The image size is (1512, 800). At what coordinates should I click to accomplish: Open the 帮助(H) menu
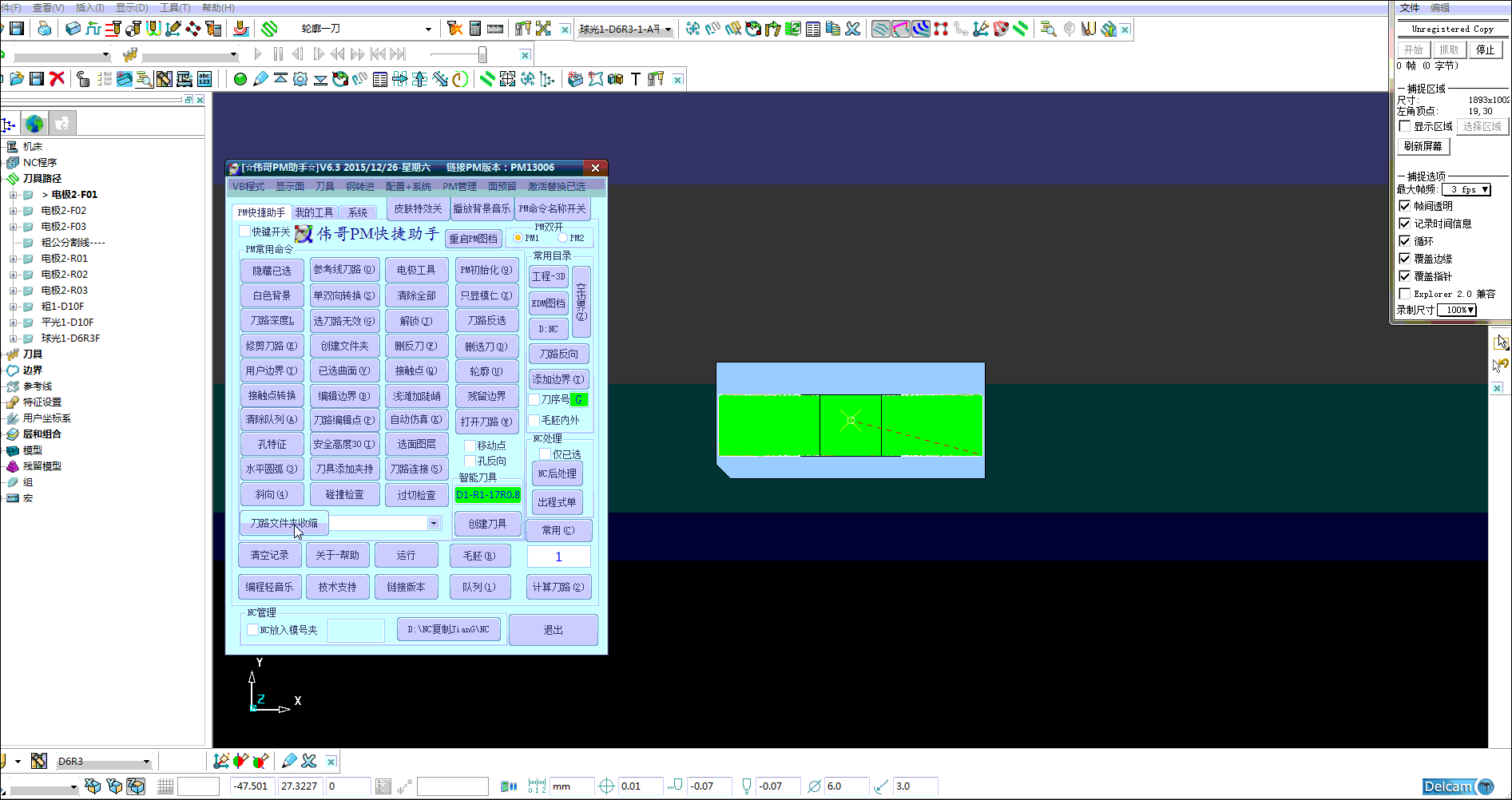[x=218, y=8]
